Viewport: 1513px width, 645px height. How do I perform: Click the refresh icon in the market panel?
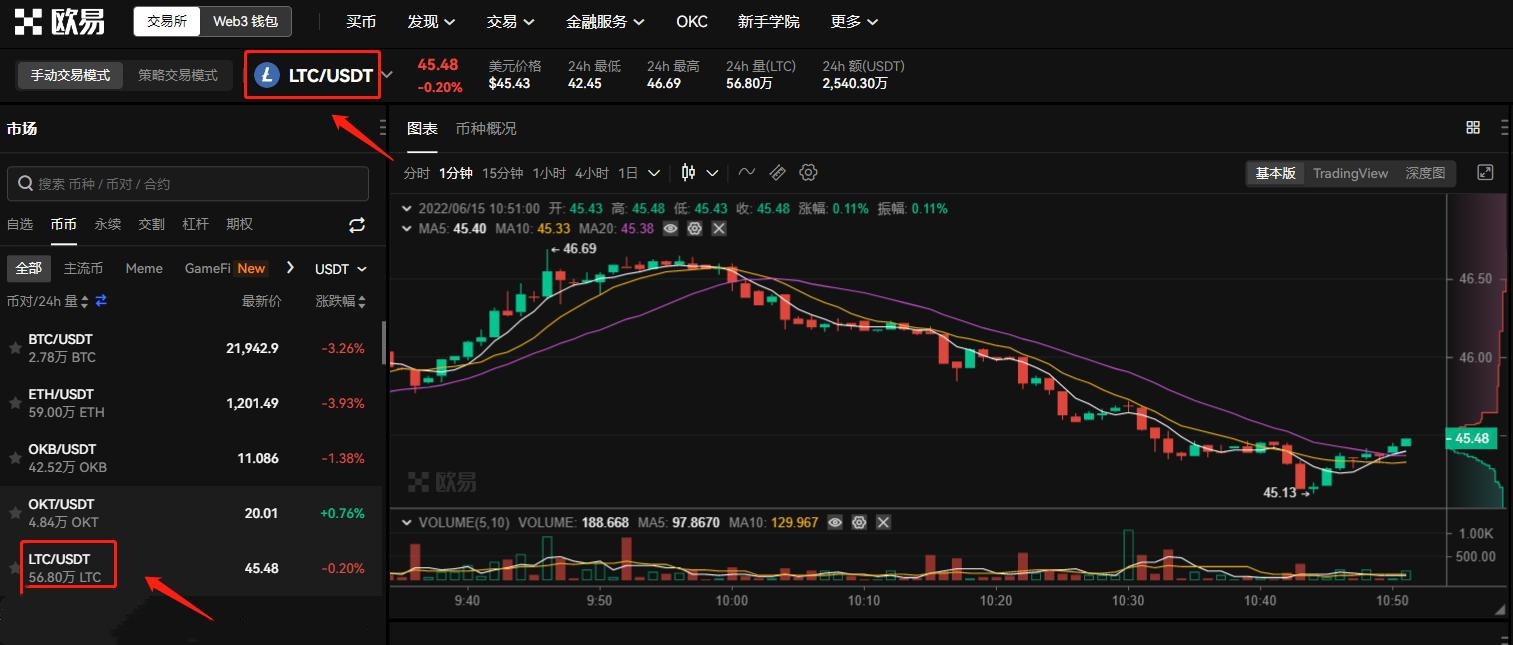coord(357,225)
